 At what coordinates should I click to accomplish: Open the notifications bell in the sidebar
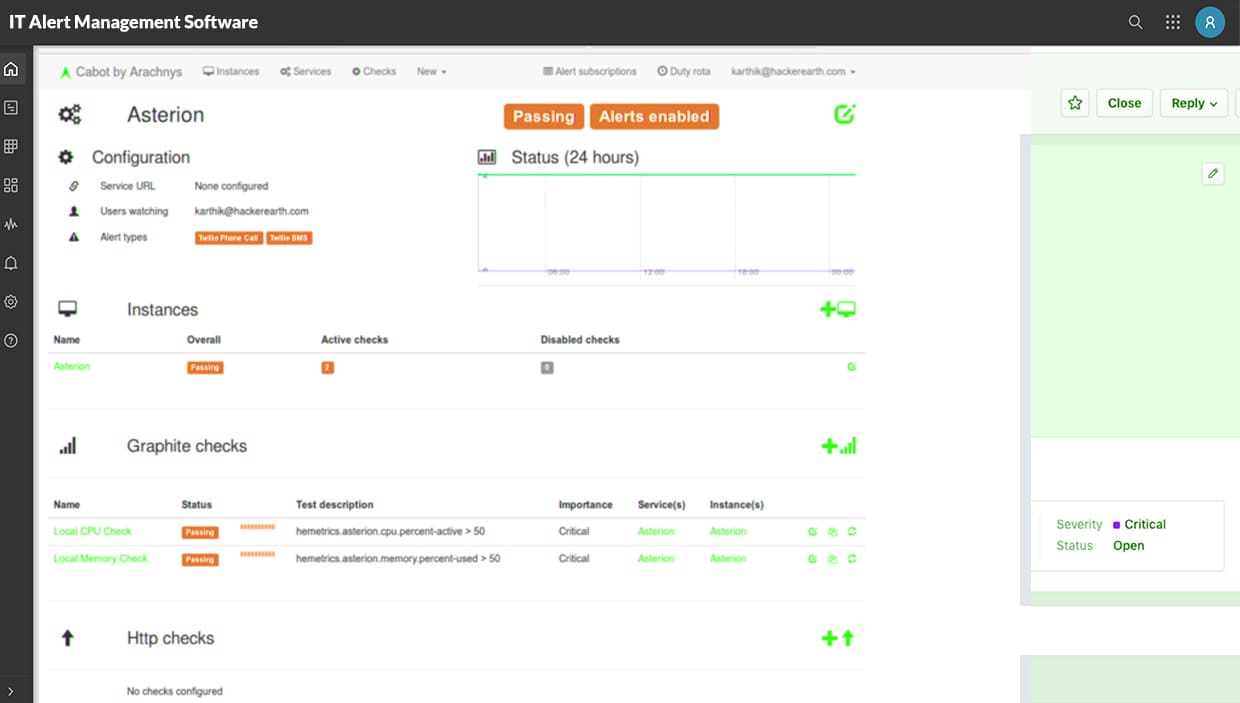(x=10, y=262)
